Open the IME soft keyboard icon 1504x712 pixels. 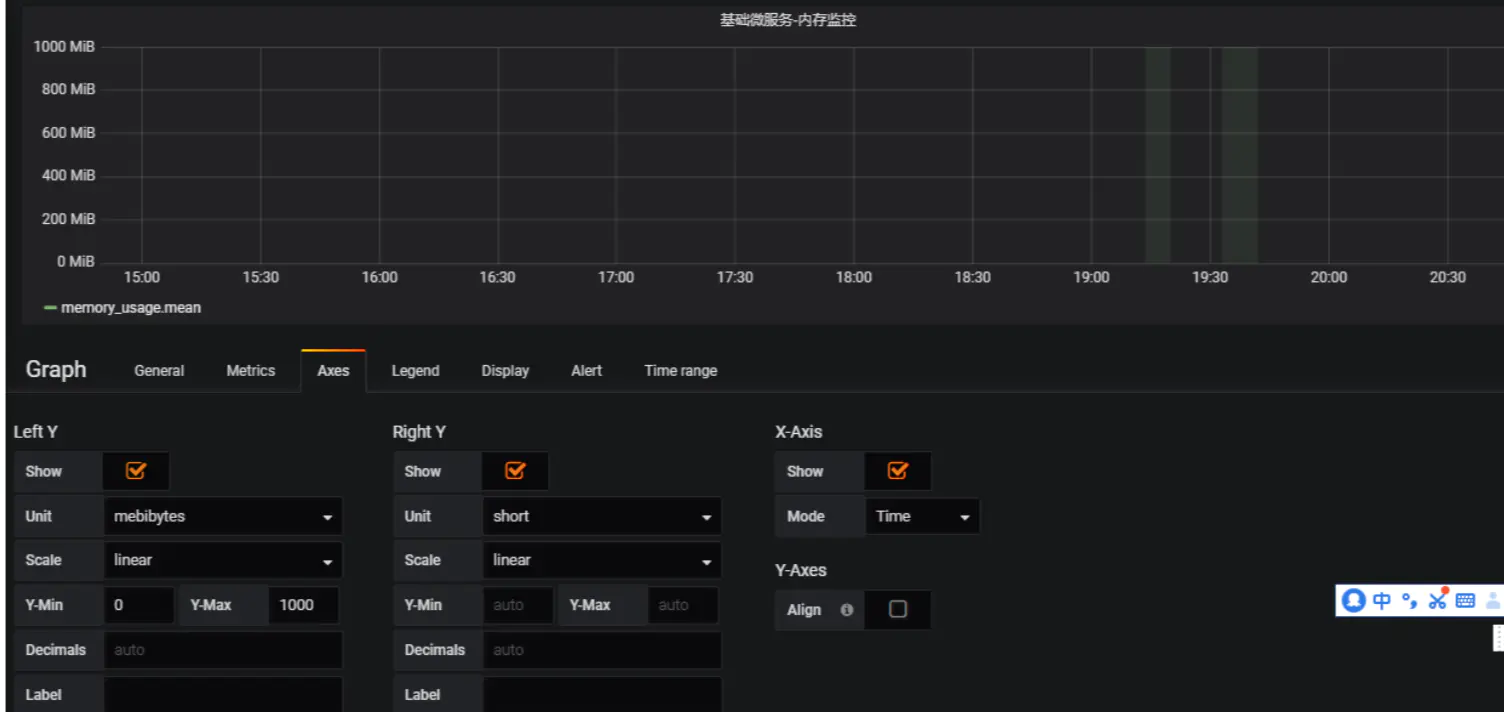click(1465, 600)
